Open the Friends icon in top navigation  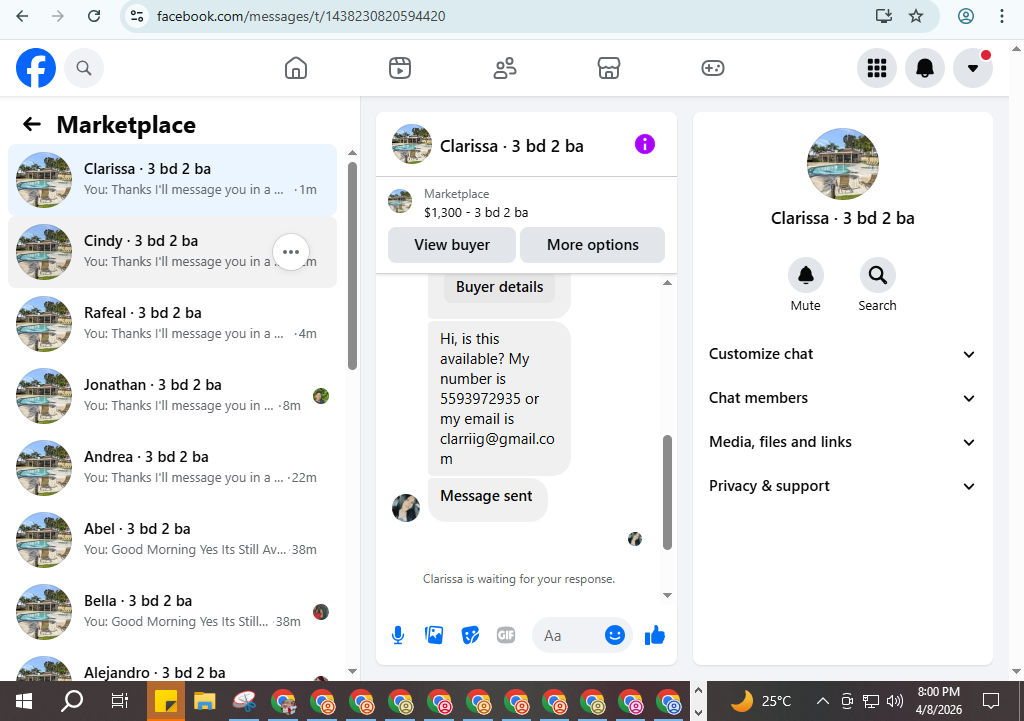(x=504, y=68)
